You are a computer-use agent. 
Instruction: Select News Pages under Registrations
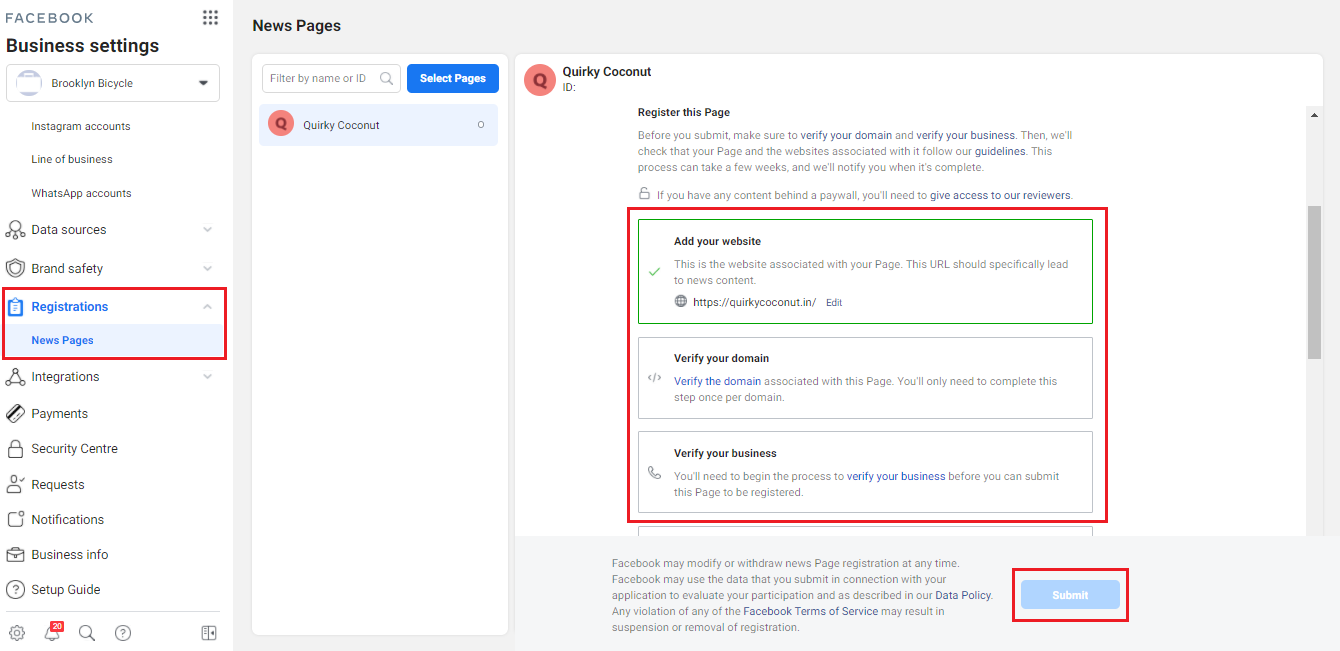62,340
